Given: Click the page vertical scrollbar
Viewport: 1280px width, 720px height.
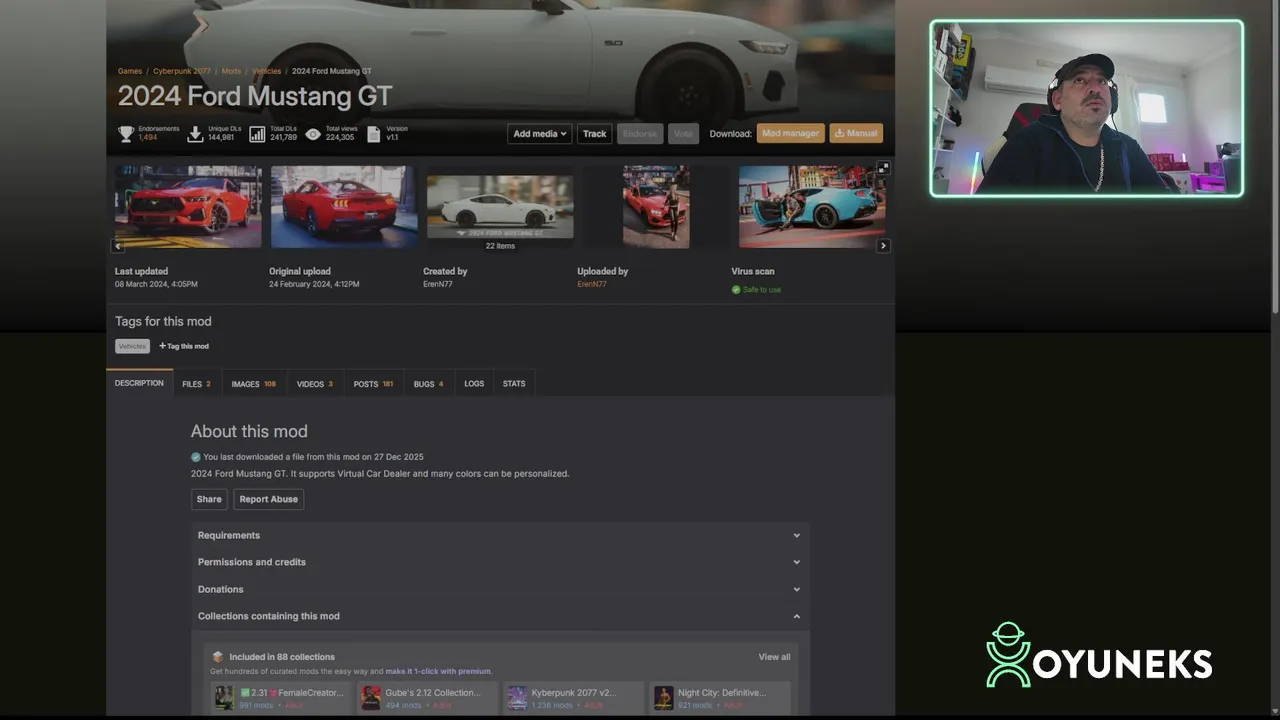Looking at the screenshot, I should coord(1274,160).
